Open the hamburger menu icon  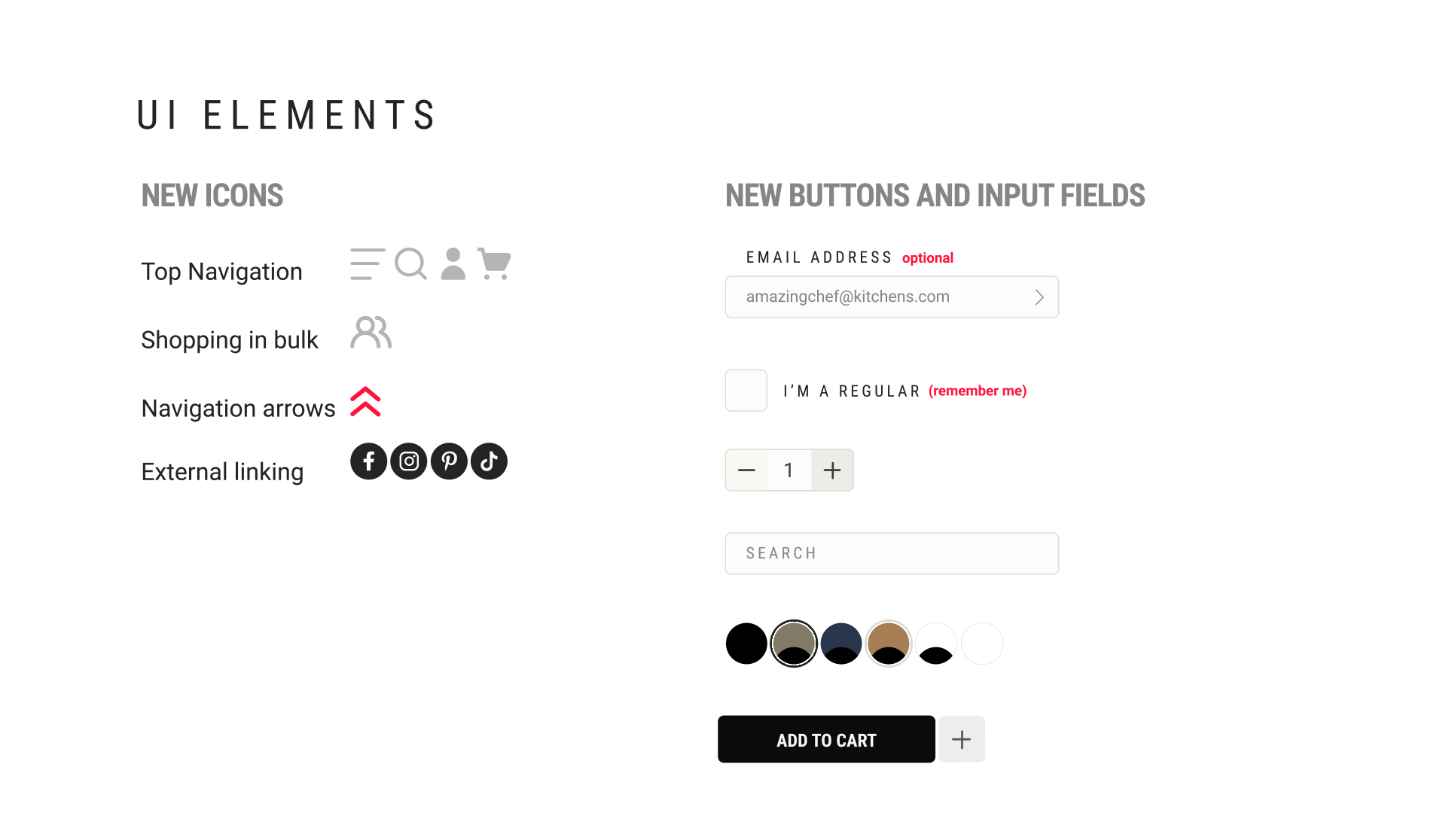tap(367, 264)
